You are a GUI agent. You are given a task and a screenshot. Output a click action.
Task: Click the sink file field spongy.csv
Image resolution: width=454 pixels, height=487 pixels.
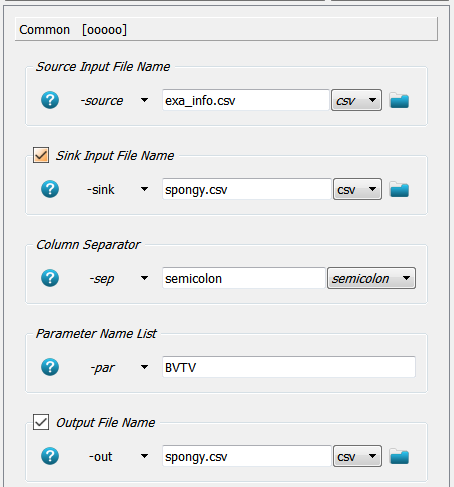click(x=247, y=189)
